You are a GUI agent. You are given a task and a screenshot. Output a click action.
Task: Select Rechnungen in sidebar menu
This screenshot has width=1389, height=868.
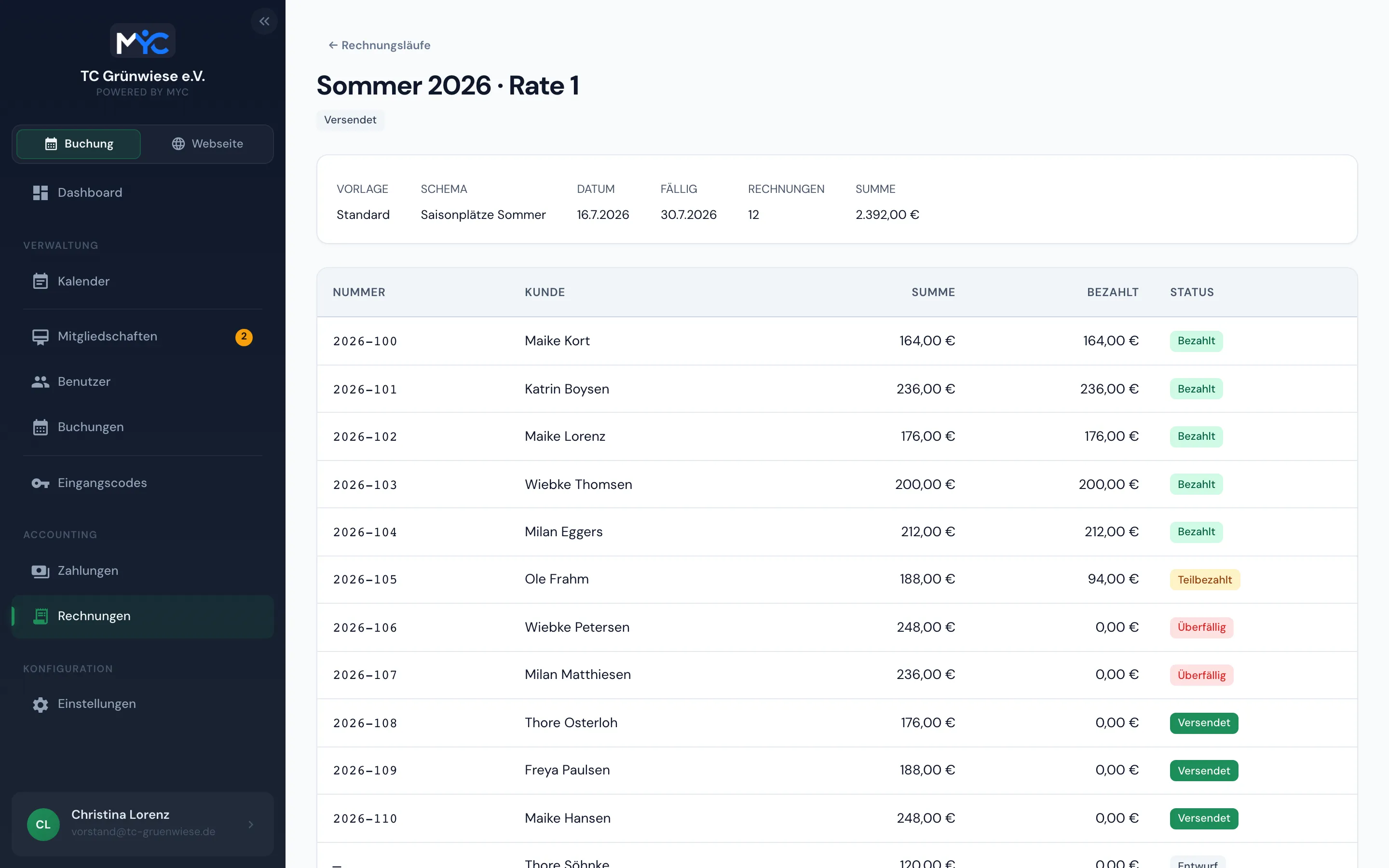click(142, 616)
